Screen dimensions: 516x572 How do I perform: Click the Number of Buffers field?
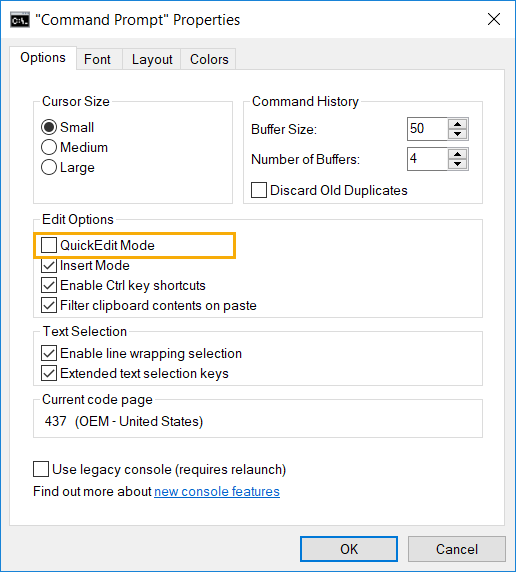click(427, 159)
